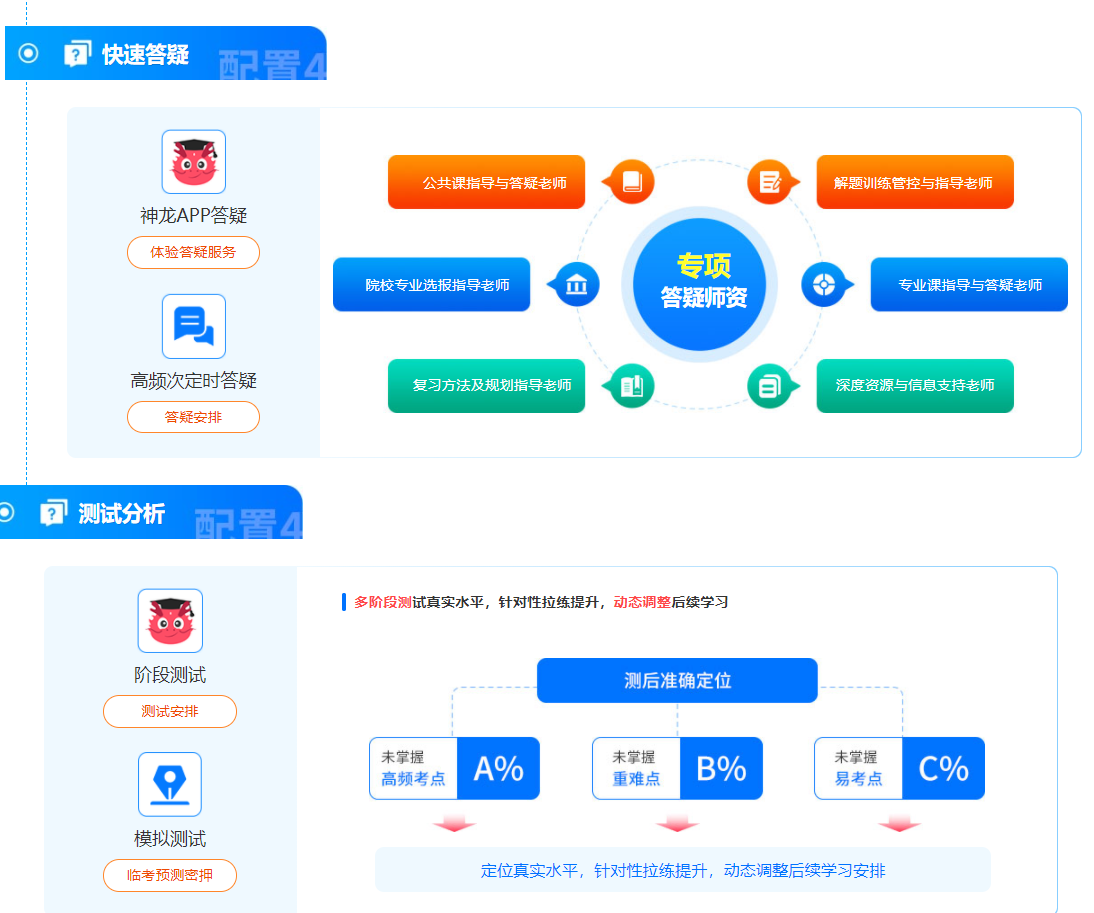Select 院校专业选报指导老师 blue label
Viewport: 1094px width, 913px height.
click(x=431, y=285)
